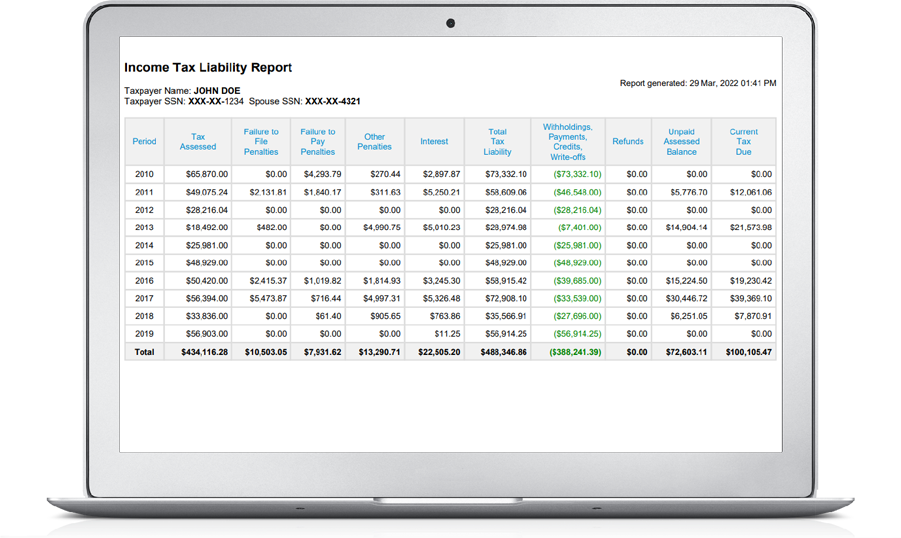Select the Income Tax Liability Report title
Image resolution: width=901 pixels, height=538 pixels.
point(208,67)
